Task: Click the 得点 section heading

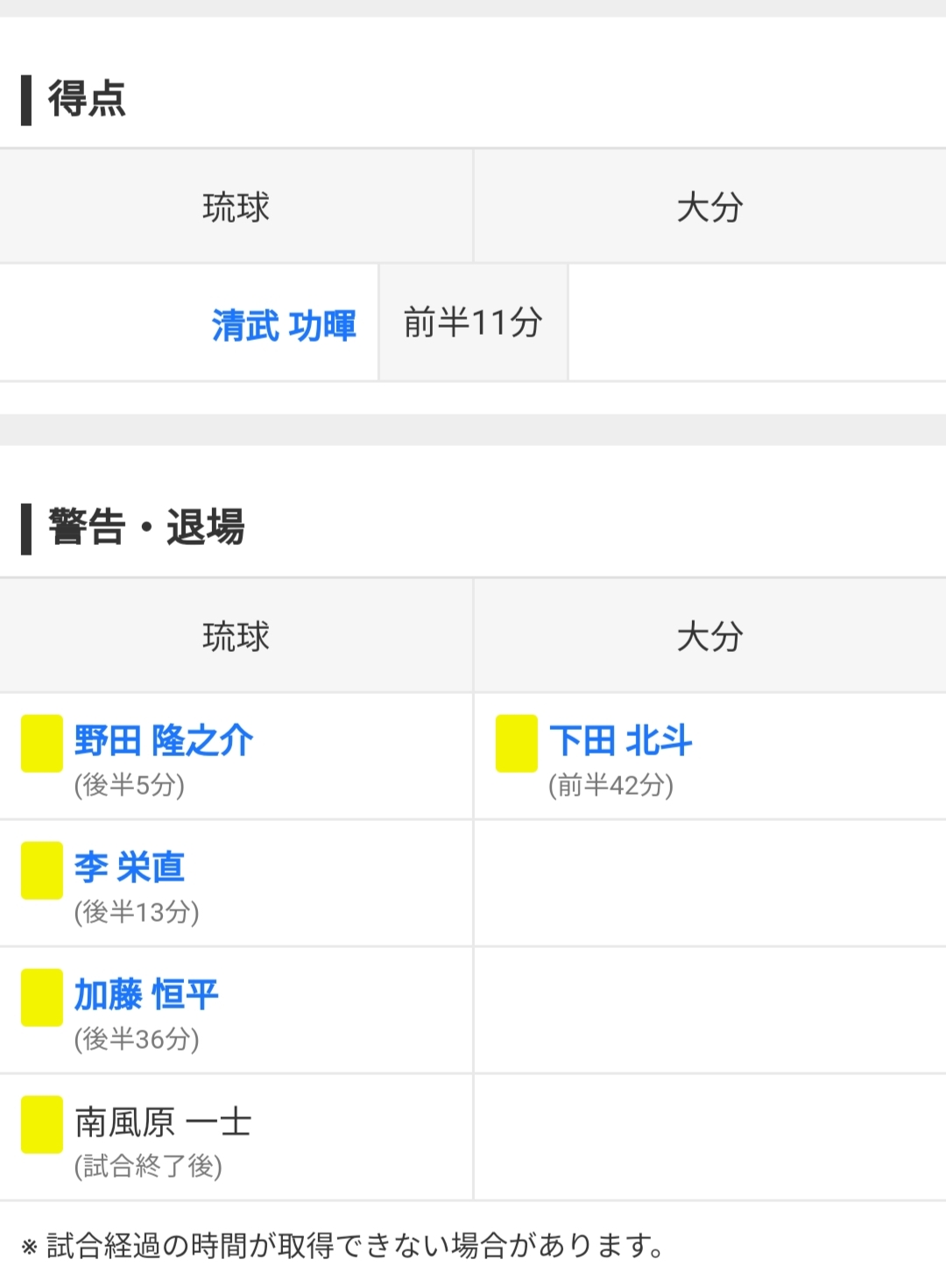Action: pyautogui.click(x=87, y=98)
